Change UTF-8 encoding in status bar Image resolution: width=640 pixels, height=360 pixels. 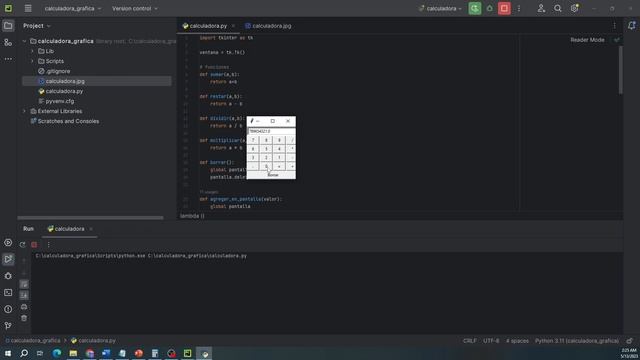491,340
